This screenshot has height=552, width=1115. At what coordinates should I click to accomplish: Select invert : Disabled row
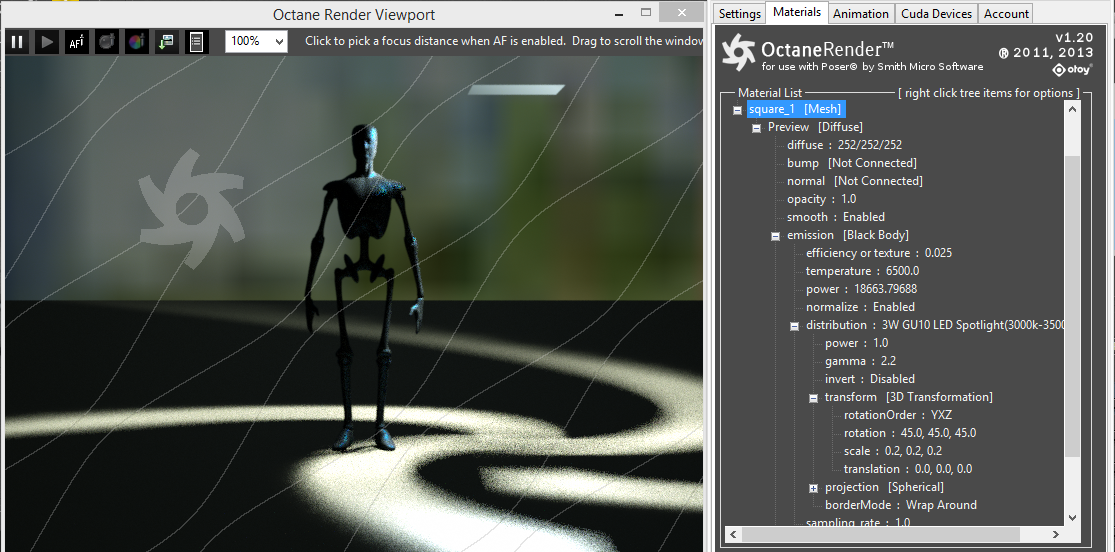pyautogui.click(x=870, y=379)
